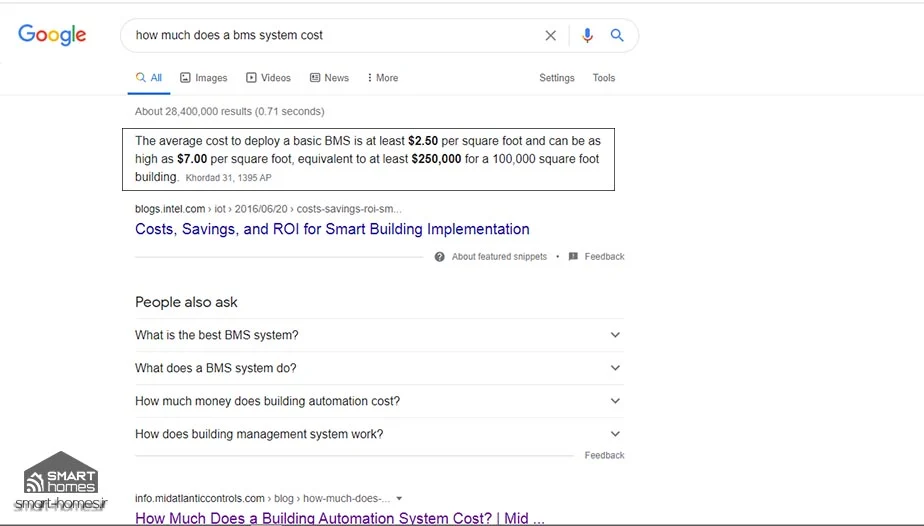The width and height of the screenshot is (924, 526).
Task: Open Costs, Savings, and ROI result link
Action: point(332,229)
